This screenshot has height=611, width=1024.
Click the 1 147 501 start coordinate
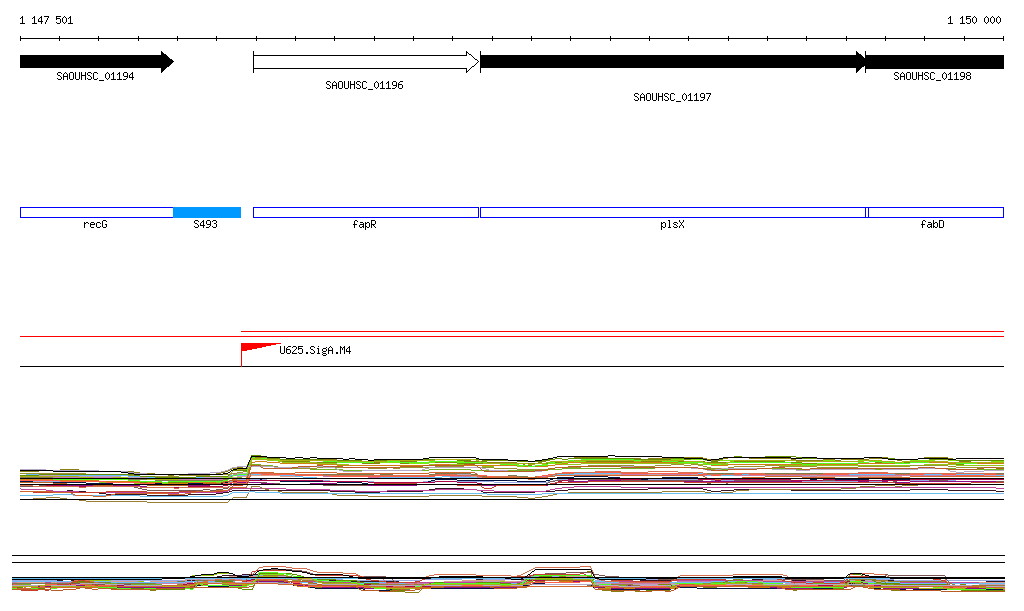coord(46,20)
